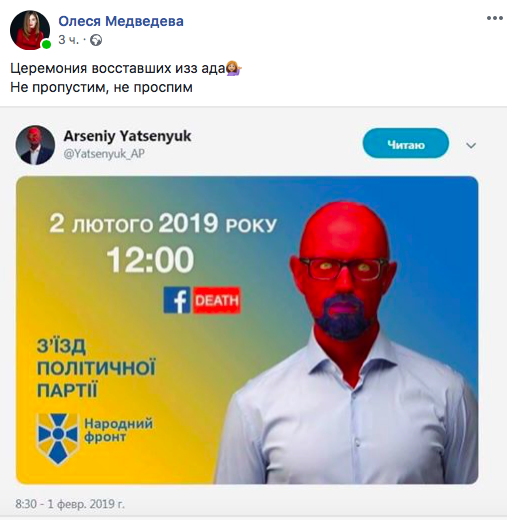Open the Arseniy Yatsenyuk name link

click(127, 136)
